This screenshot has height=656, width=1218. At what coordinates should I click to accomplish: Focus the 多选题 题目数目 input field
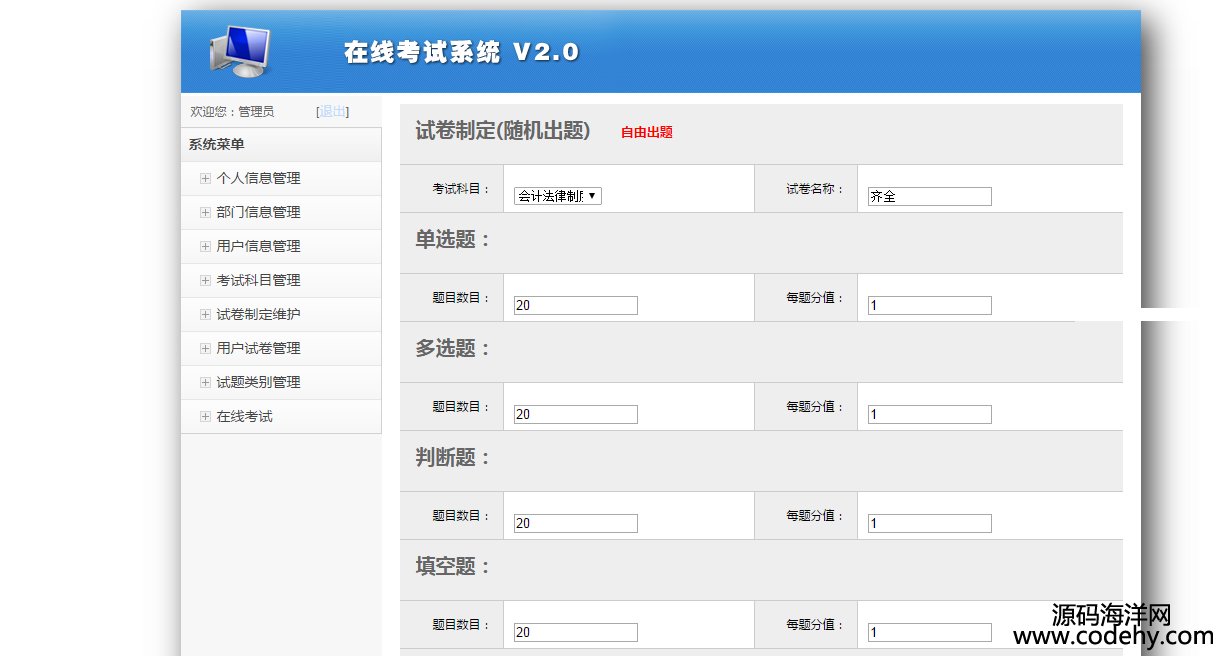tap(575, 415)
